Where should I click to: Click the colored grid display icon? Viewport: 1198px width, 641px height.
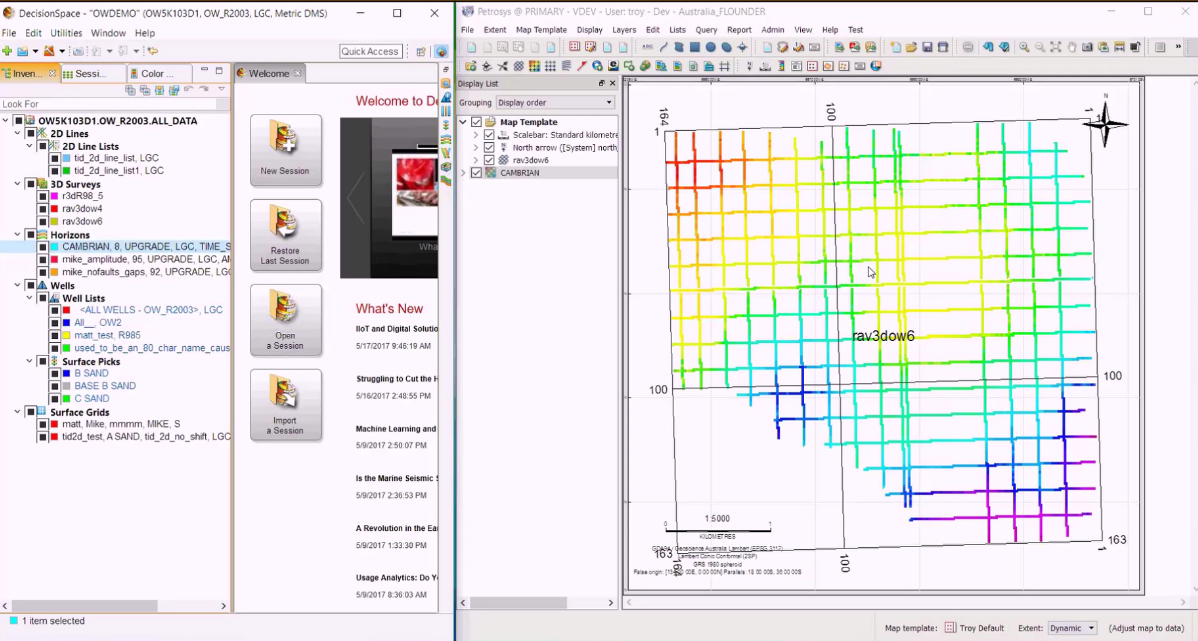534,66
